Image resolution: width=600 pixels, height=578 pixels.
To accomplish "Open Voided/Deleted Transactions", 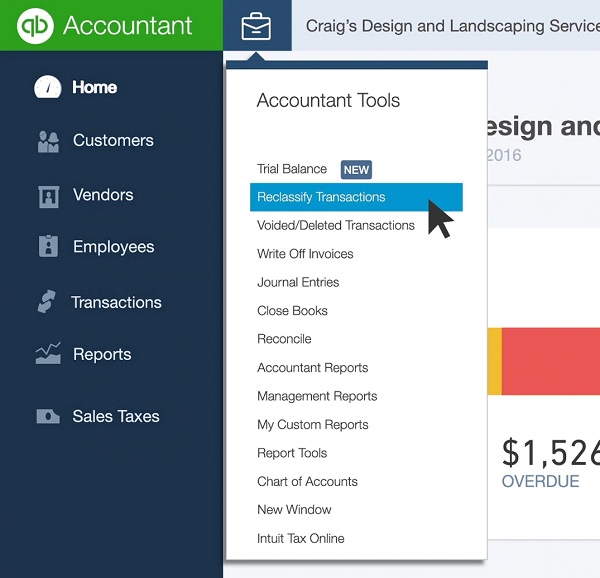I will (336, 225).
